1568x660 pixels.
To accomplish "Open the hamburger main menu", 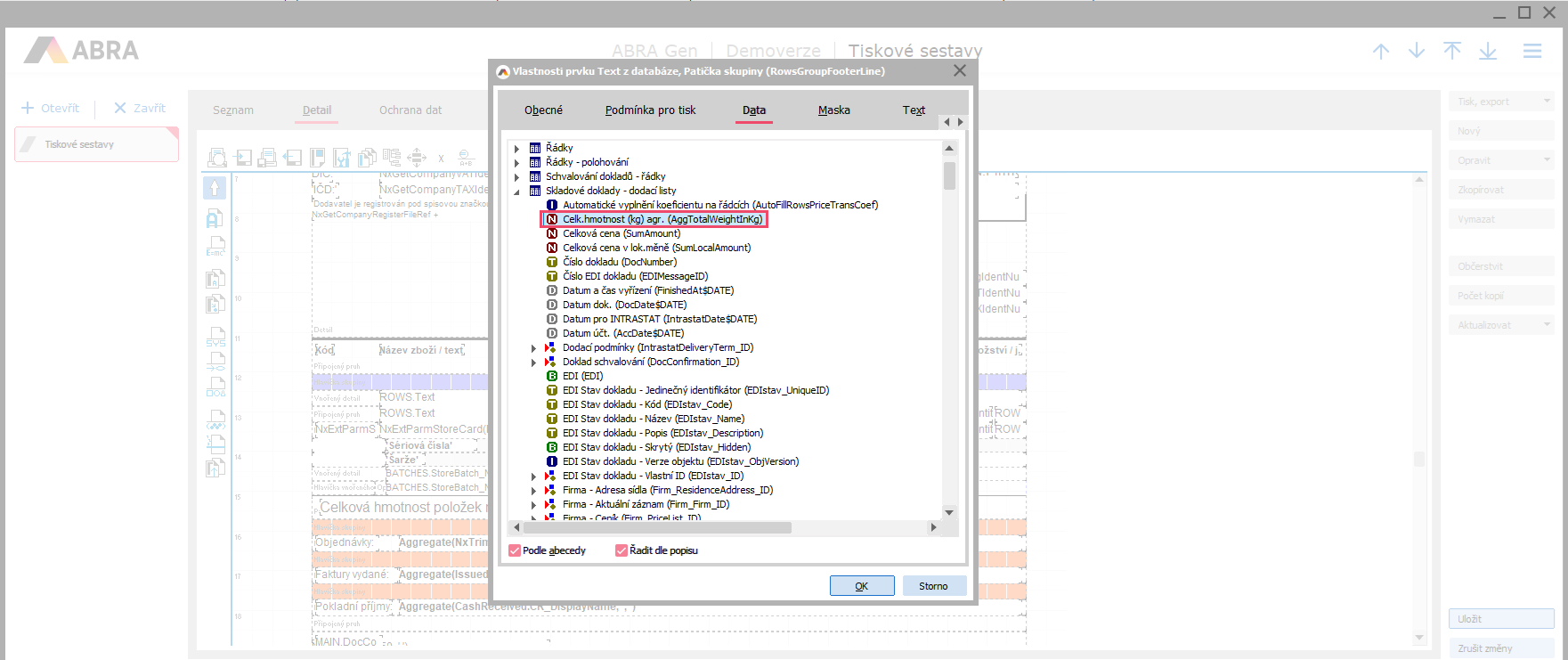I will coord(1532,52).
